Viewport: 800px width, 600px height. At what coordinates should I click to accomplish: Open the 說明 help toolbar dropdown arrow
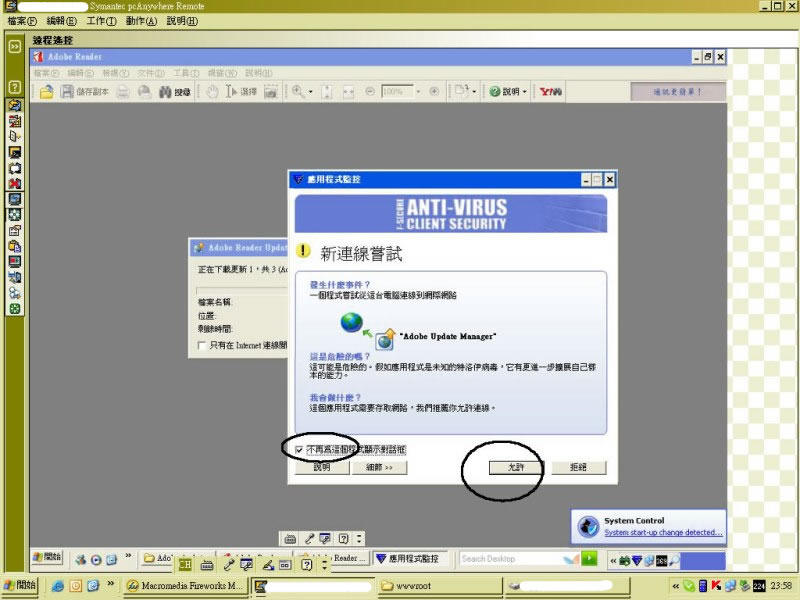coord(524,92)
